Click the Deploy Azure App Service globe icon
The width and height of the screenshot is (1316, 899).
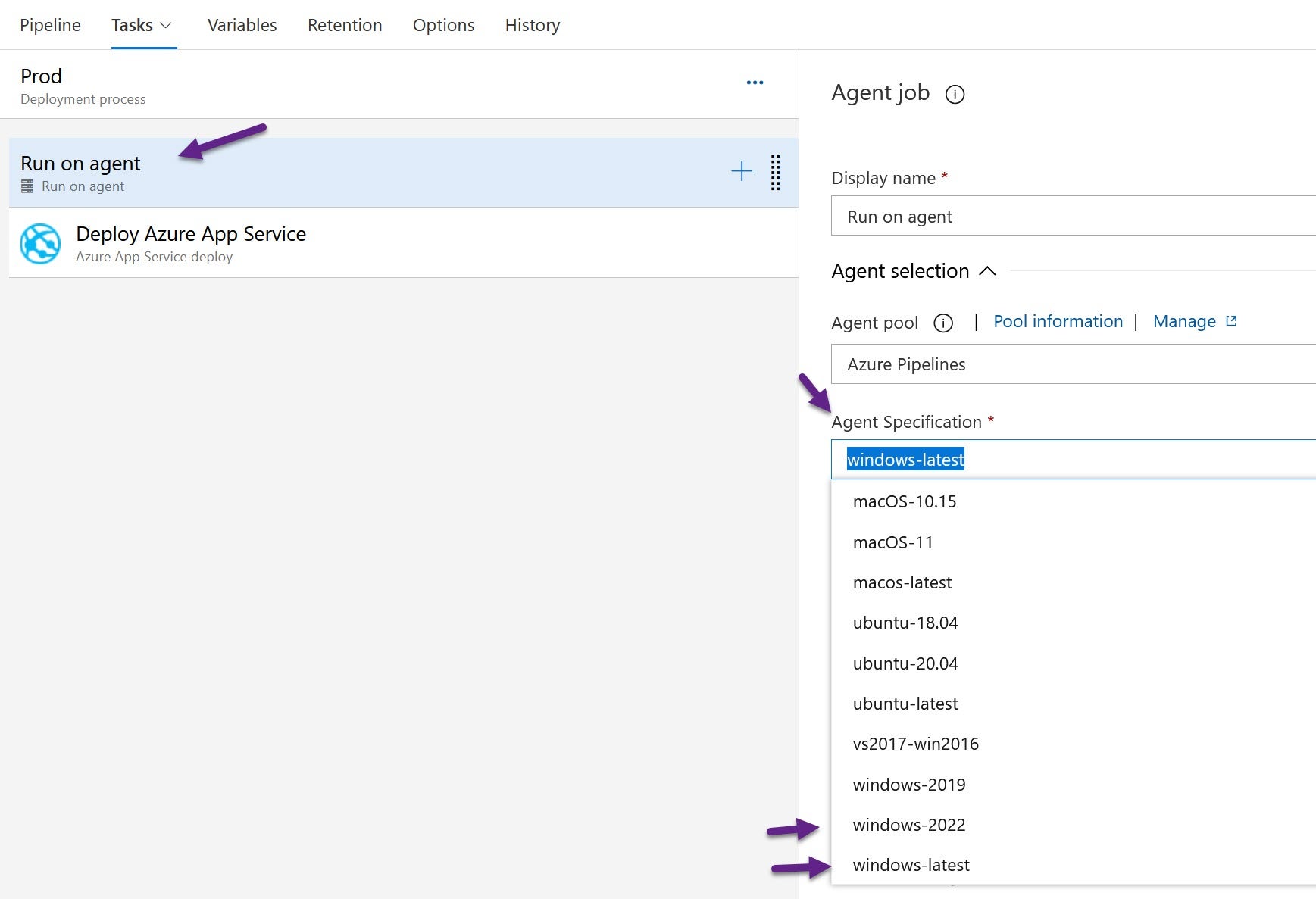click(x=40, y=244)
